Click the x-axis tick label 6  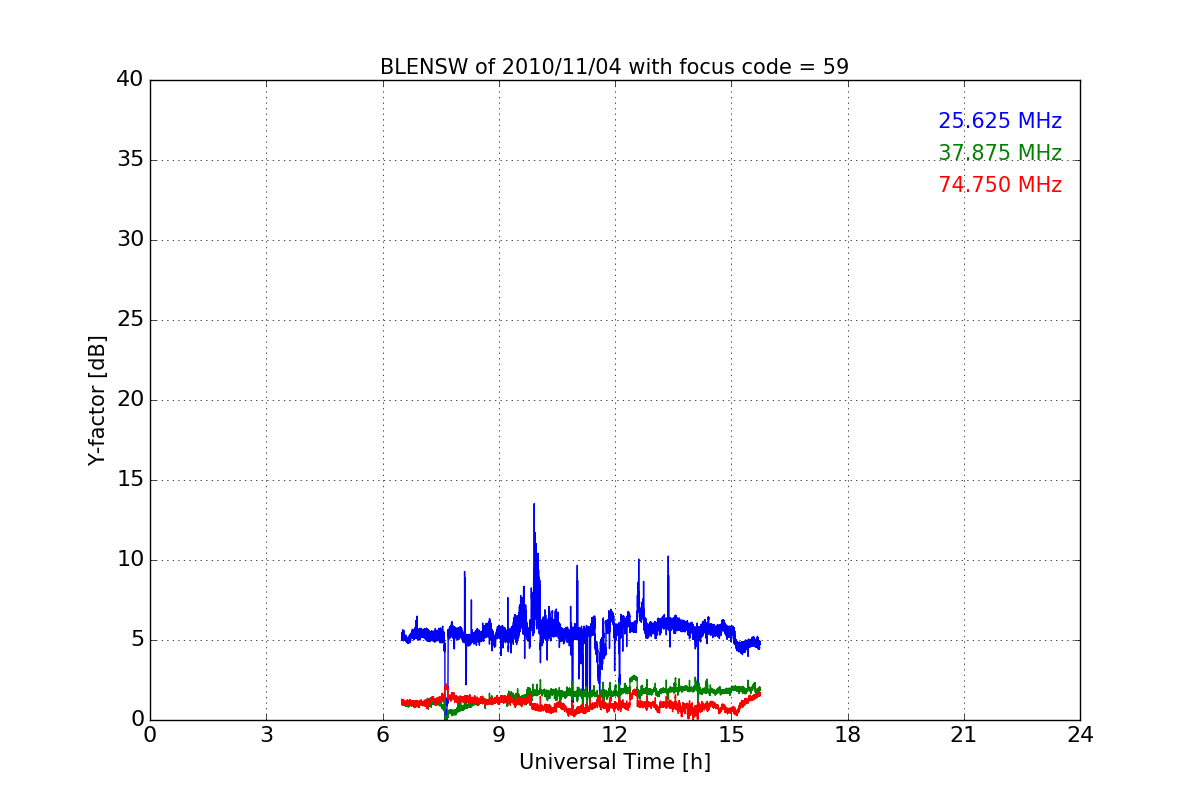tap(382, 735)
